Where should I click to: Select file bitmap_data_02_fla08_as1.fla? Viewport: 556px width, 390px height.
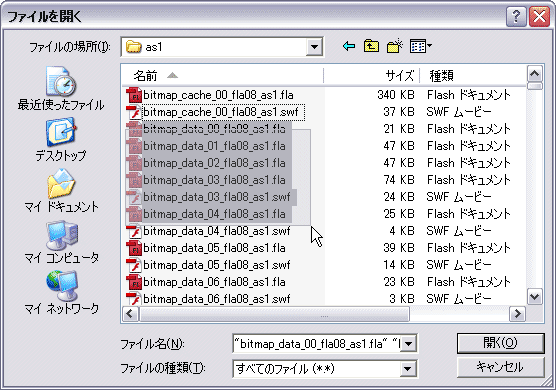(214, 163)
